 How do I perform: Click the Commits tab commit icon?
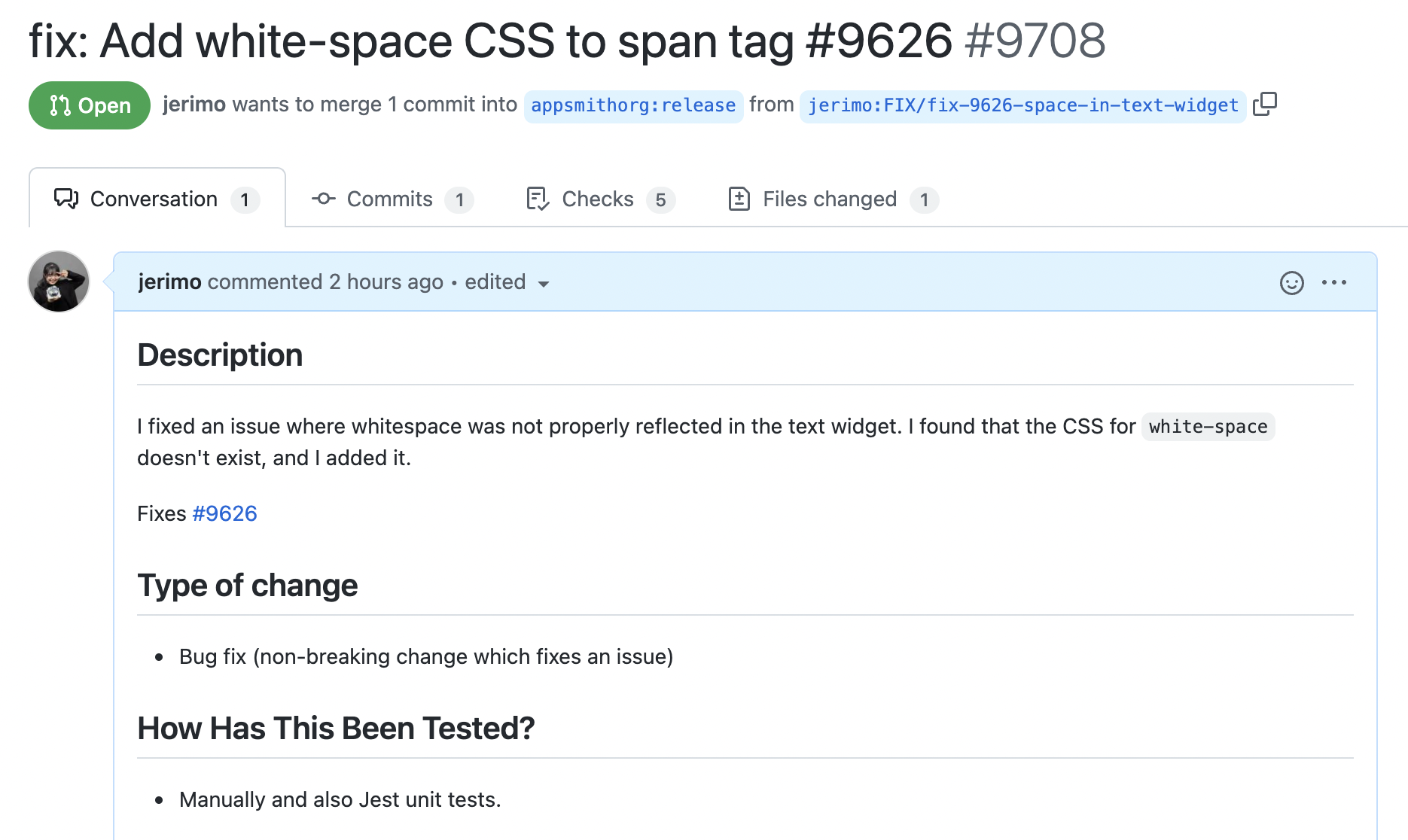click(324, 199)
